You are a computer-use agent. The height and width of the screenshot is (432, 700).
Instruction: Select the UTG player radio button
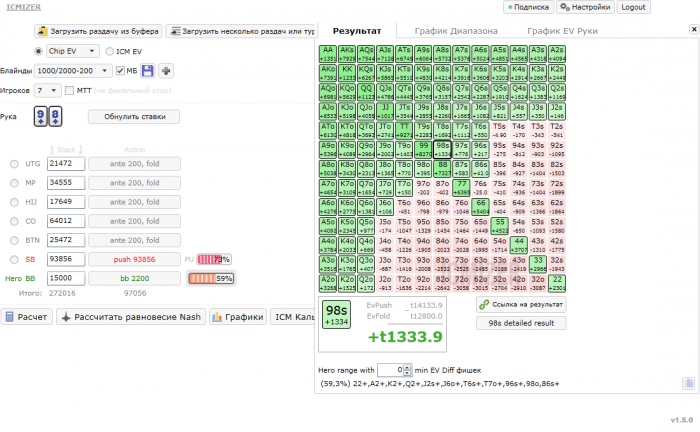(x=14, y=164)
